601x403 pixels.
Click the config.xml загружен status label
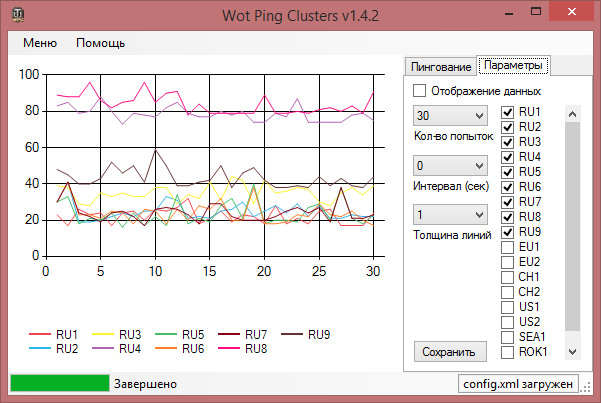pos(518,384)
